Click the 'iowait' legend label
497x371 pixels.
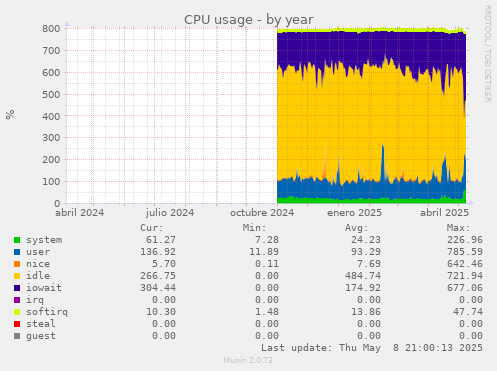pos(44,288)
